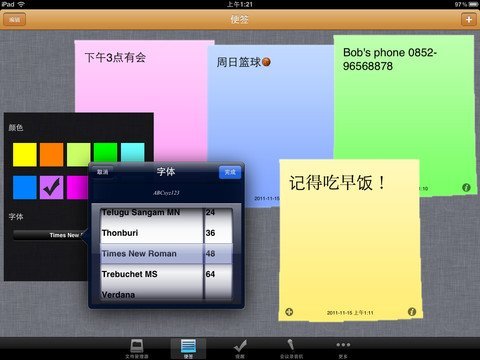The image size is (480, 360).
Task: Tap the Cancel button in font popup
Action: 102,172
